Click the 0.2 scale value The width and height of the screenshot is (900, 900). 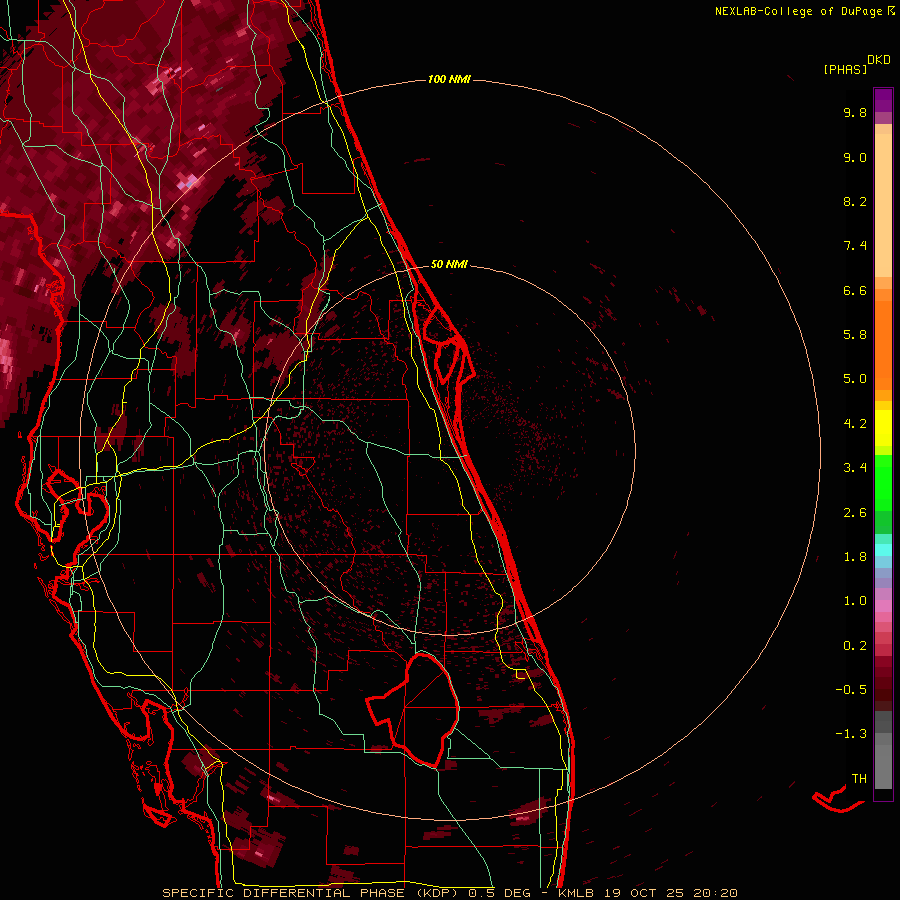pos(855,646)
